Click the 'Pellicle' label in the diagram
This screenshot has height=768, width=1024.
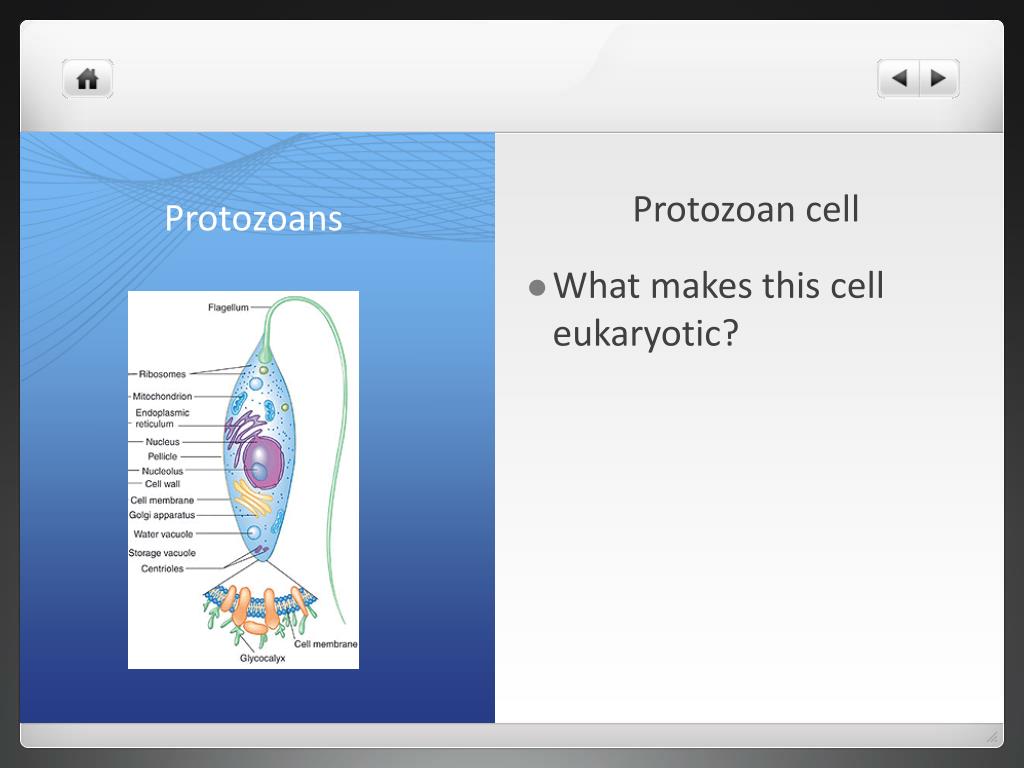(x=163, y=456)
